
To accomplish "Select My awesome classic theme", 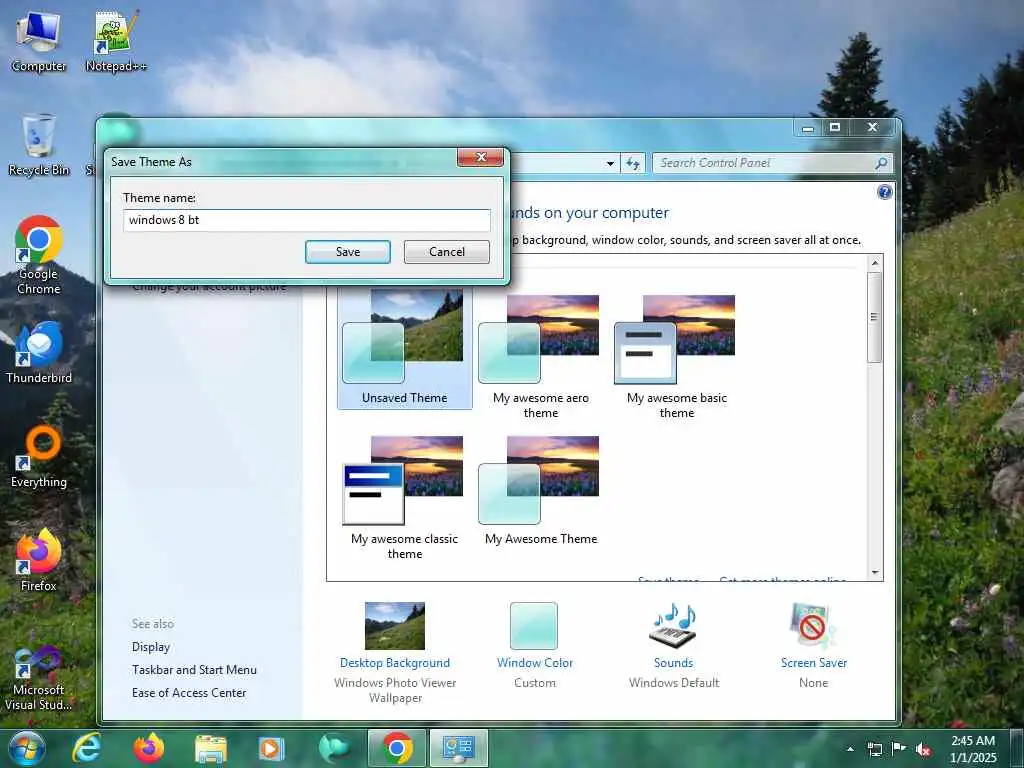I will 404,497.
